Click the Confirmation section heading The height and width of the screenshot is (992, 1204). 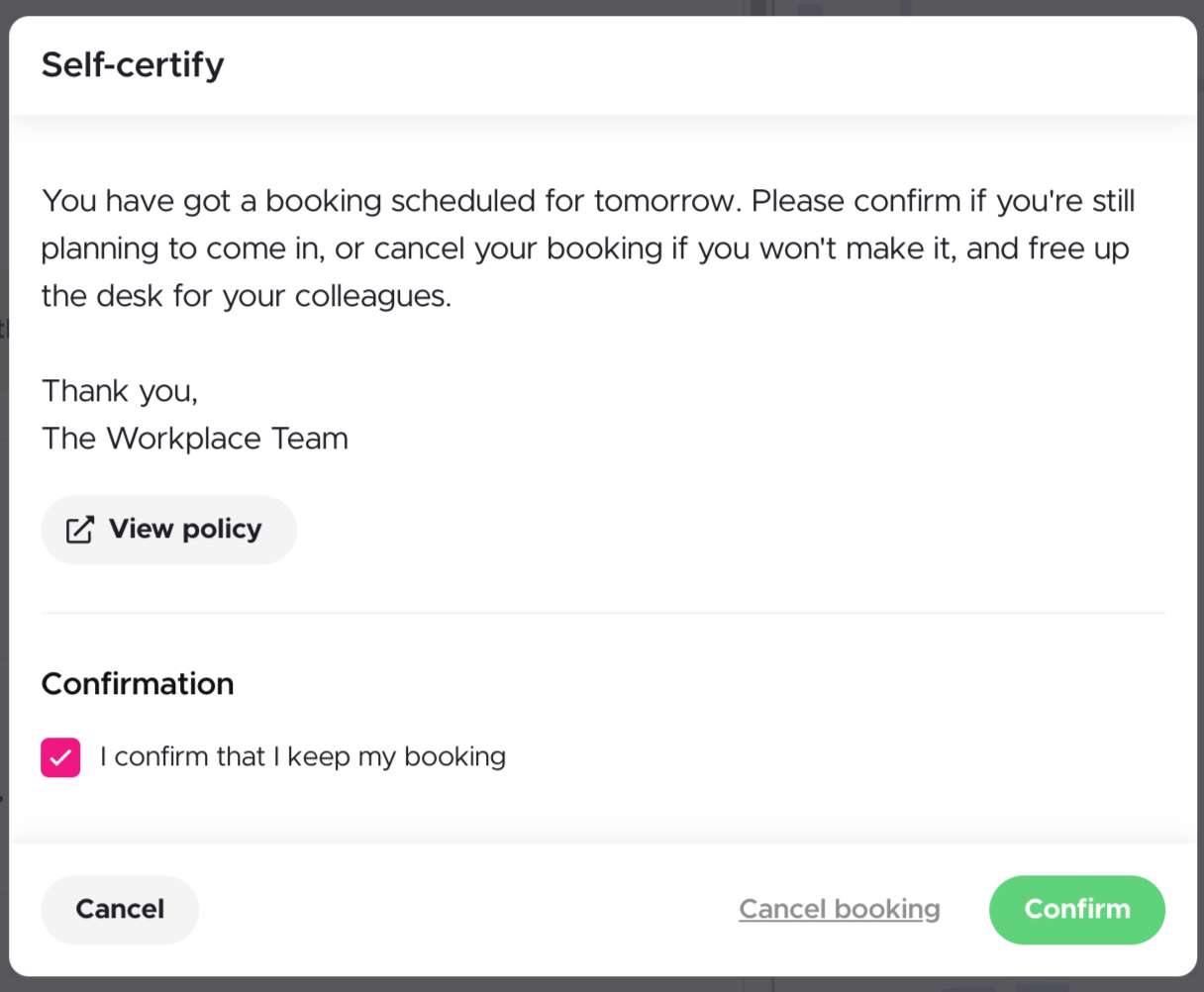[x=138, y=684]
